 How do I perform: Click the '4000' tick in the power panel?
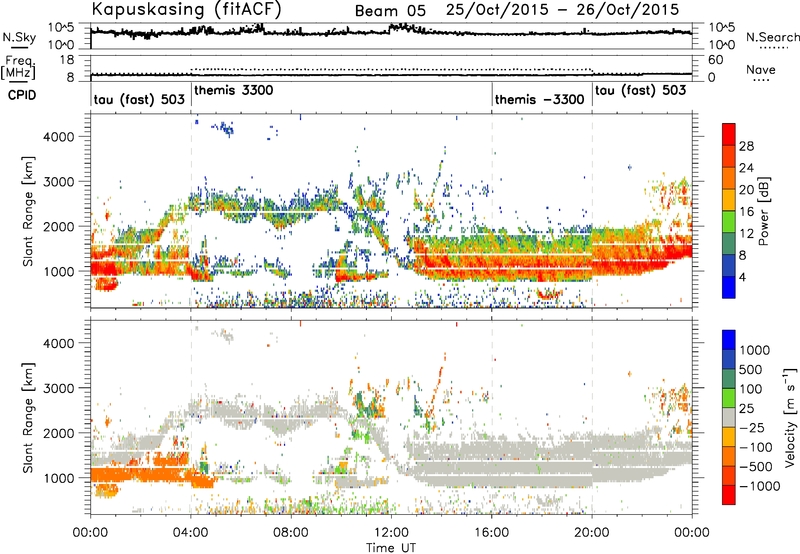click(59, 137)
